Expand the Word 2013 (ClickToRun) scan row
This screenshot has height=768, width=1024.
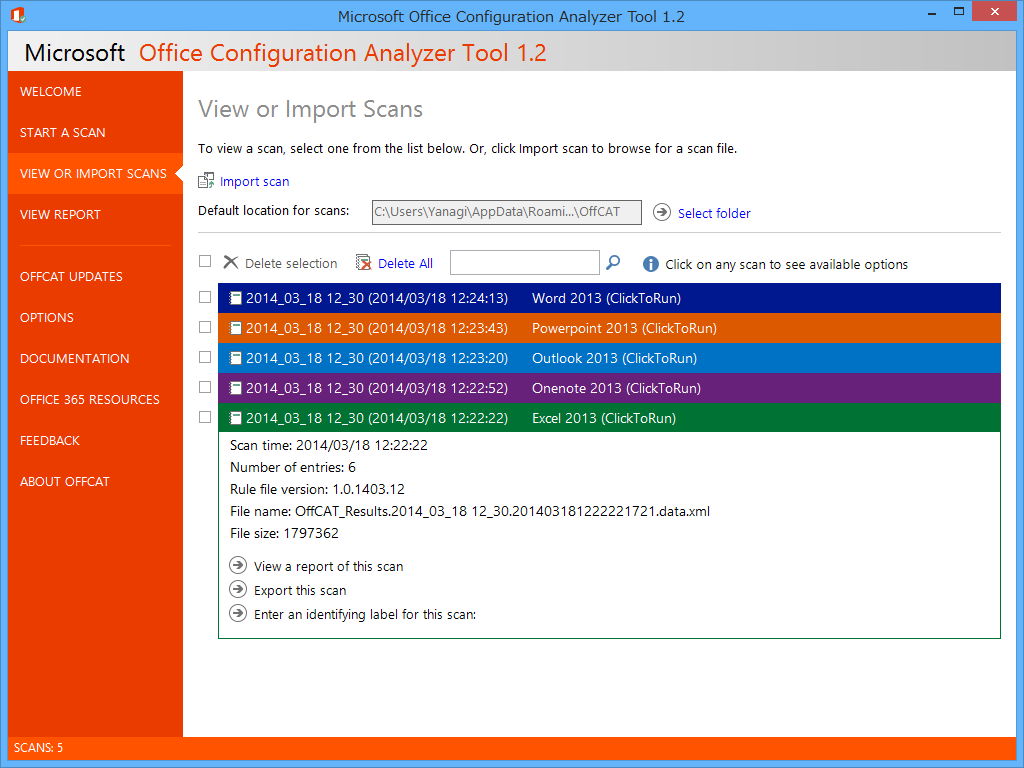click(x=609, y=298)
